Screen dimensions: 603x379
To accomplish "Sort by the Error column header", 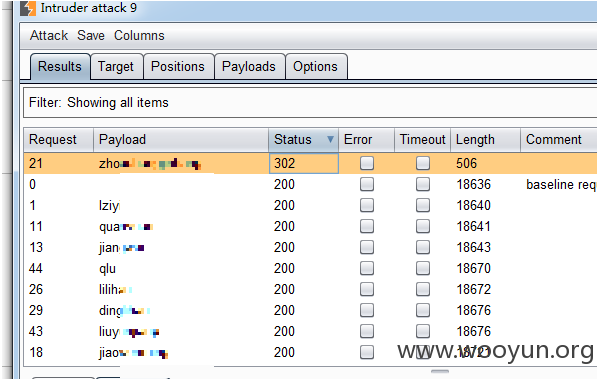I will point(366,140).
